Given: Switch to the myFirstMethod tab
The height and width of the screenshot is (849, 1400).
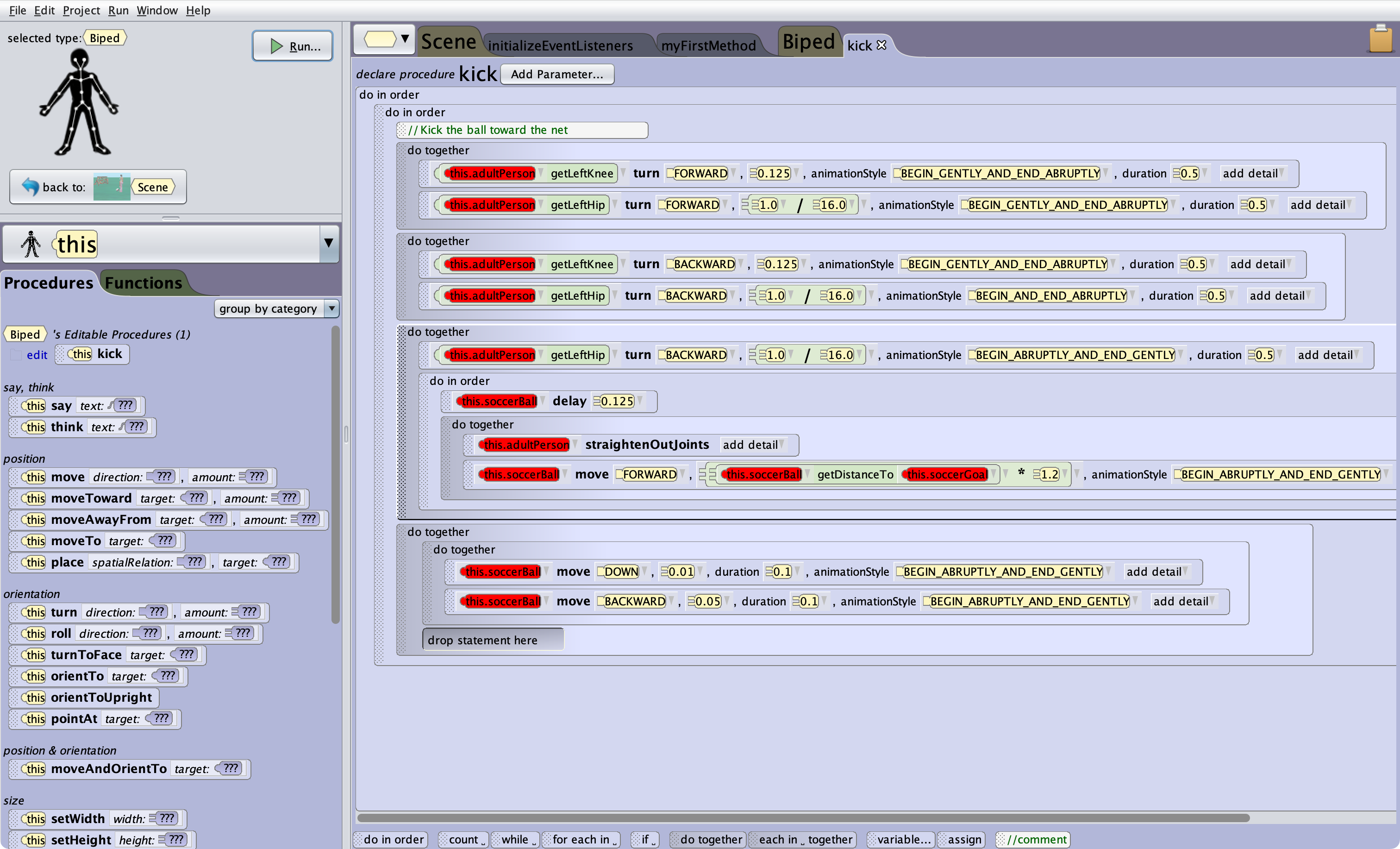Looking at the screenshot, I should point(708,45).
